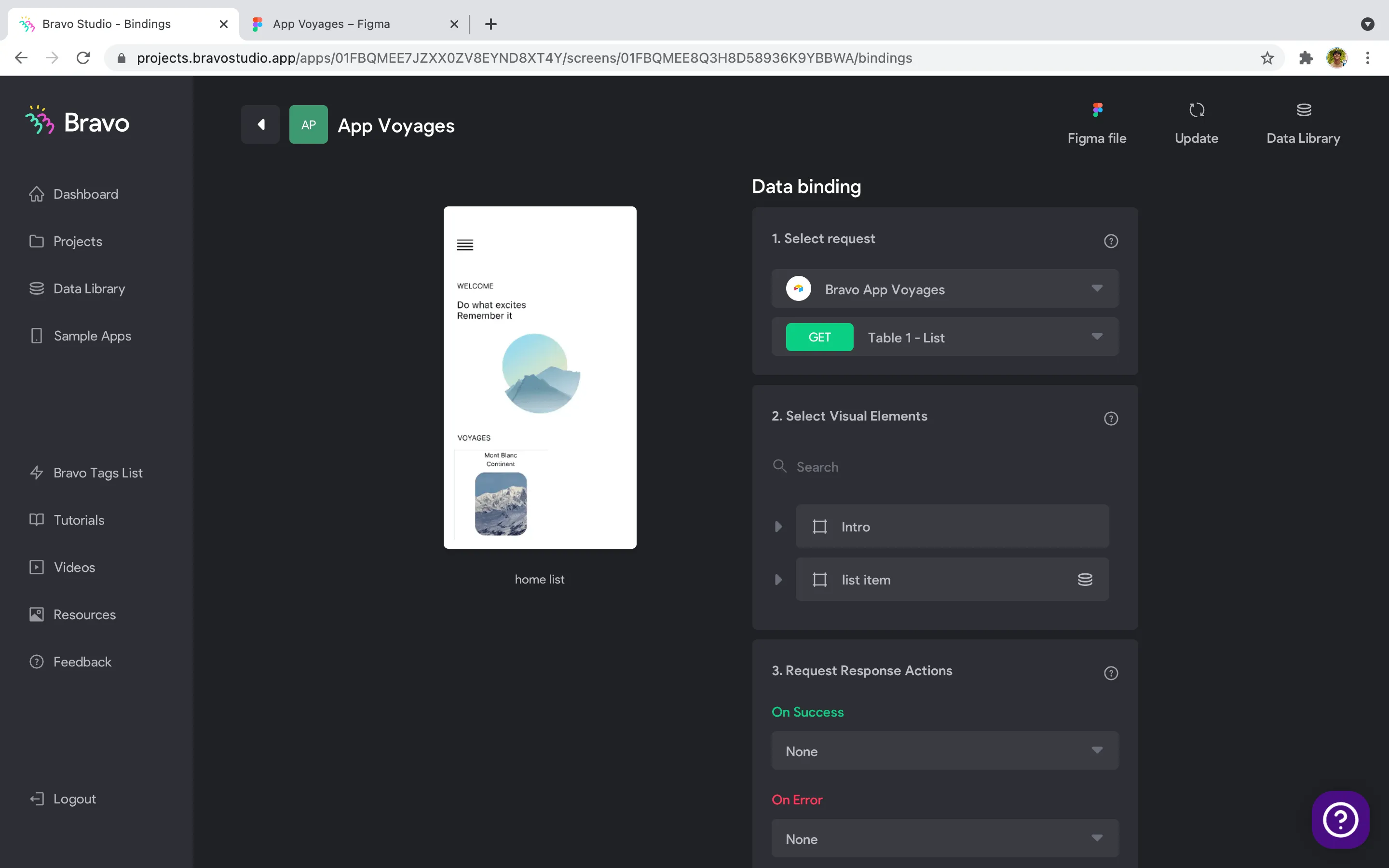Open Bravo Tags List
The width and height of the screenshot is (1389, 868).
86,473
